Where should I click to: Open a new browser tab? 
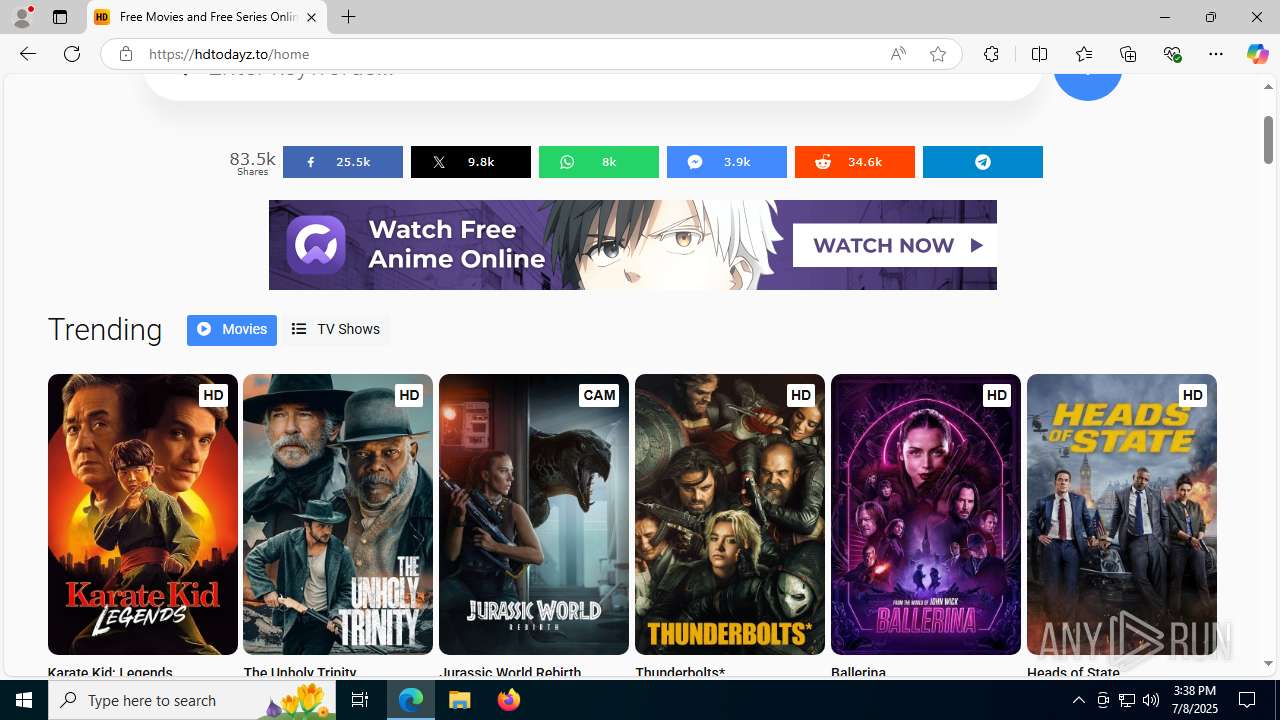tap(349, 17)
